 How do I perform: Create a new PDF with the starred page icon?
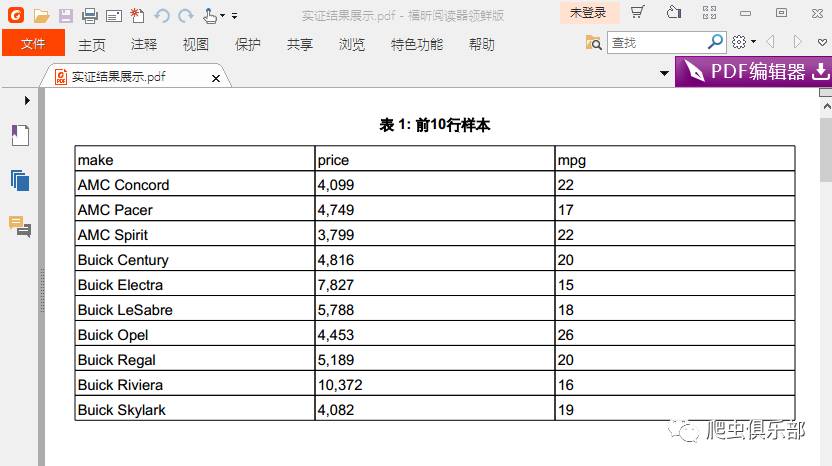pos(137,16)
